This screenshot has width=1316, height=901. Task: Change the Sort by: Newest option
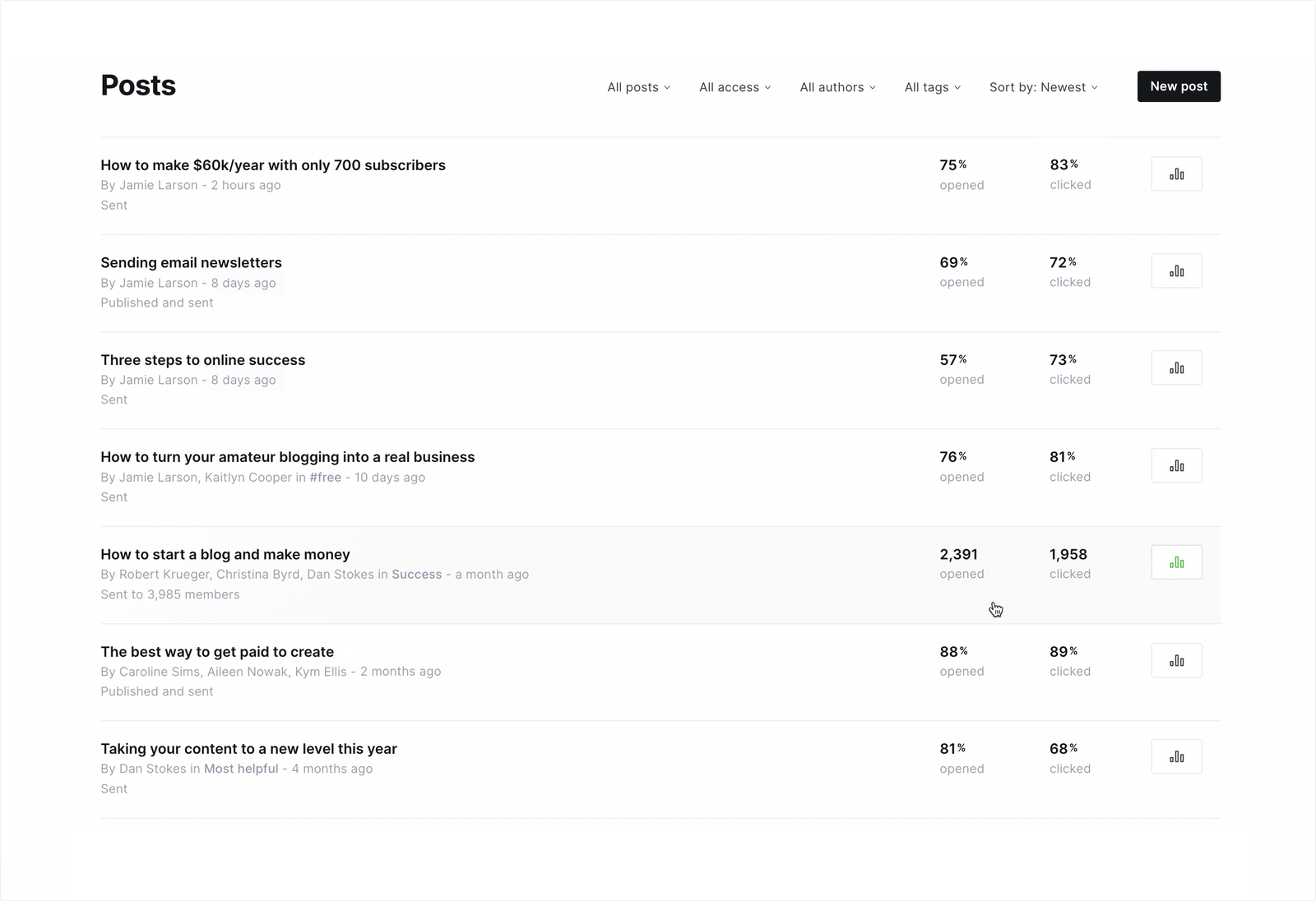[x=1043, y=87]
